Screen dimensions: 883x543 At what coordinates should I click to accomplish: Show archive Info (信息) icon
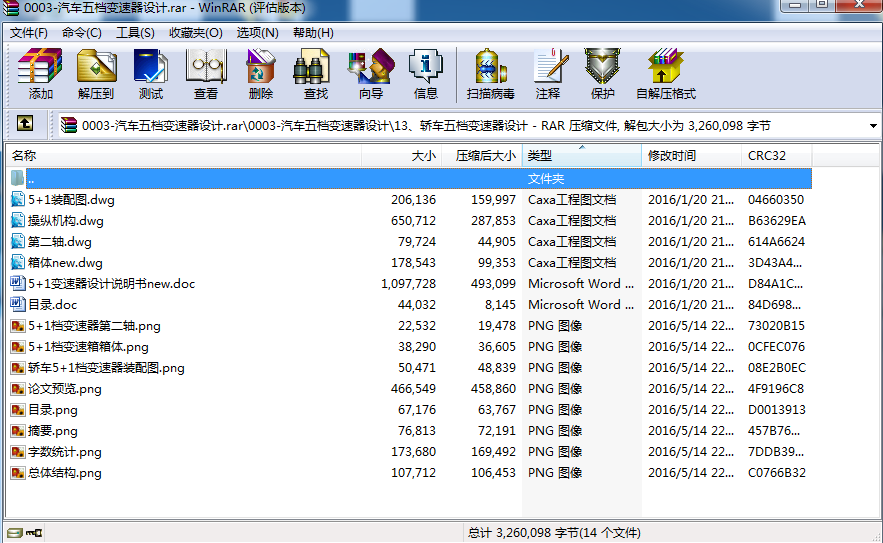pyautogui.click(x=426, y=74)
